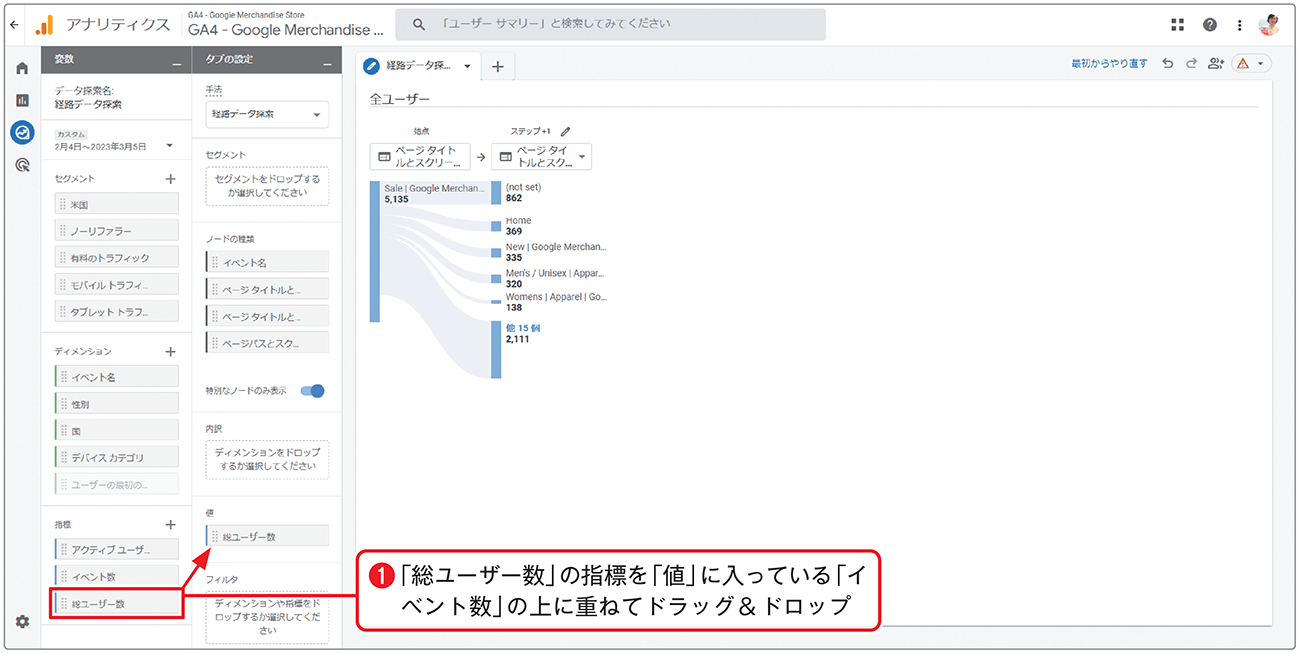Select the 総ユーザー数 chip under 指標
The image size is (1300, 653).
point(116,604)
